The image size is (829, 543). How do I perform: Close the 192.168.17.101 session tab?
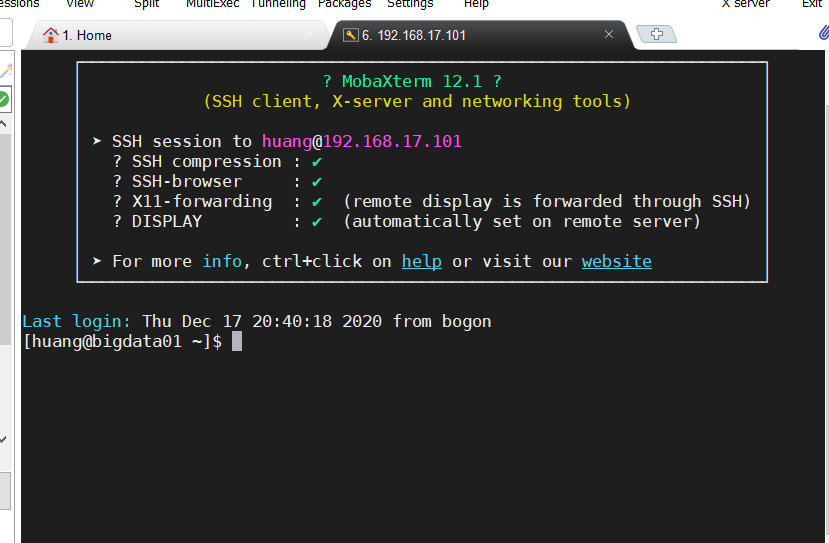tap(609, 34)
